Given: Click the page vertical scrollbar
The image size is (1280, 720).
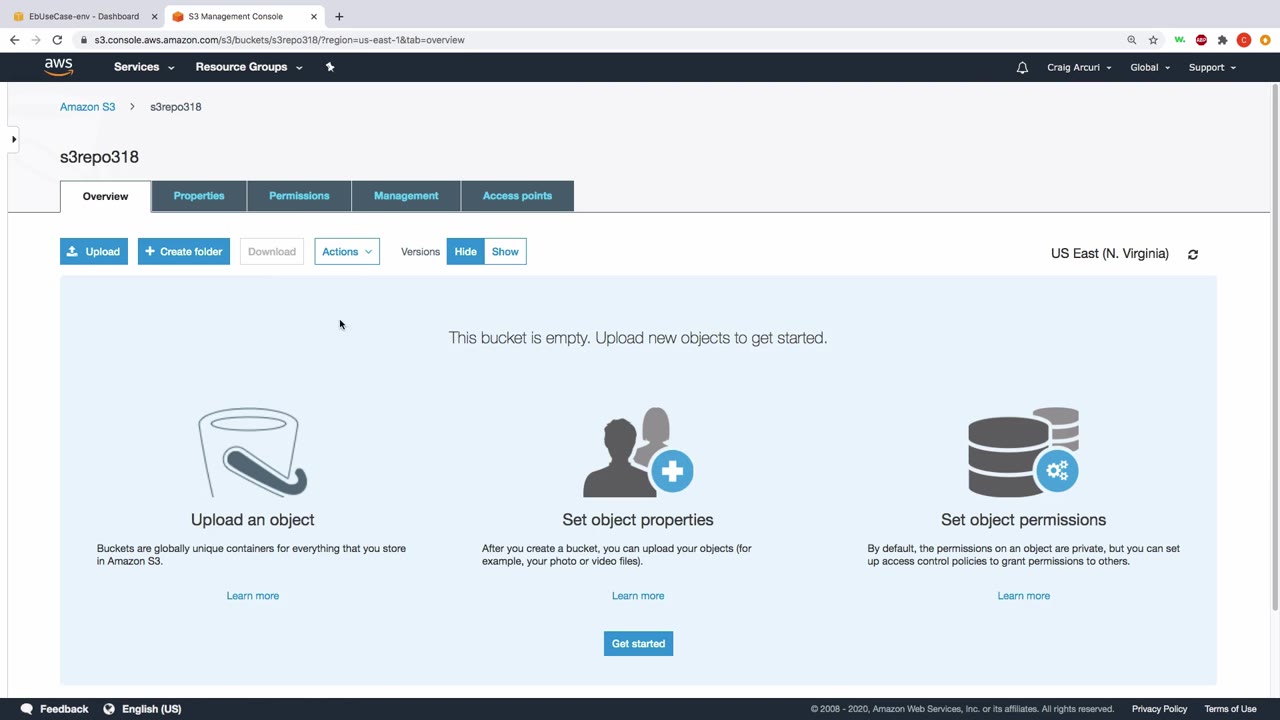Looking at the screenshot, I should pyautogui.click(x=1275, y=347).
